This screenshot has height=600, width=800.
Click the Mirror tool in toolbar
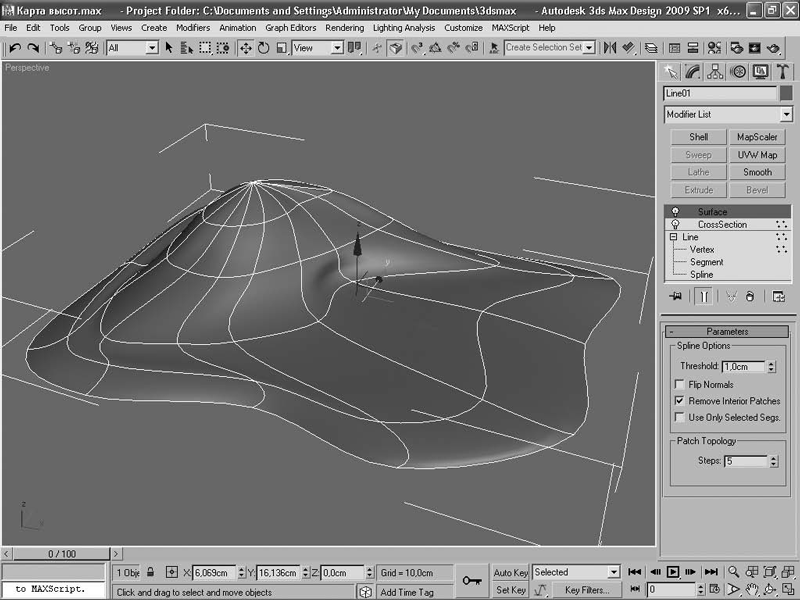[x=609, y=48]
